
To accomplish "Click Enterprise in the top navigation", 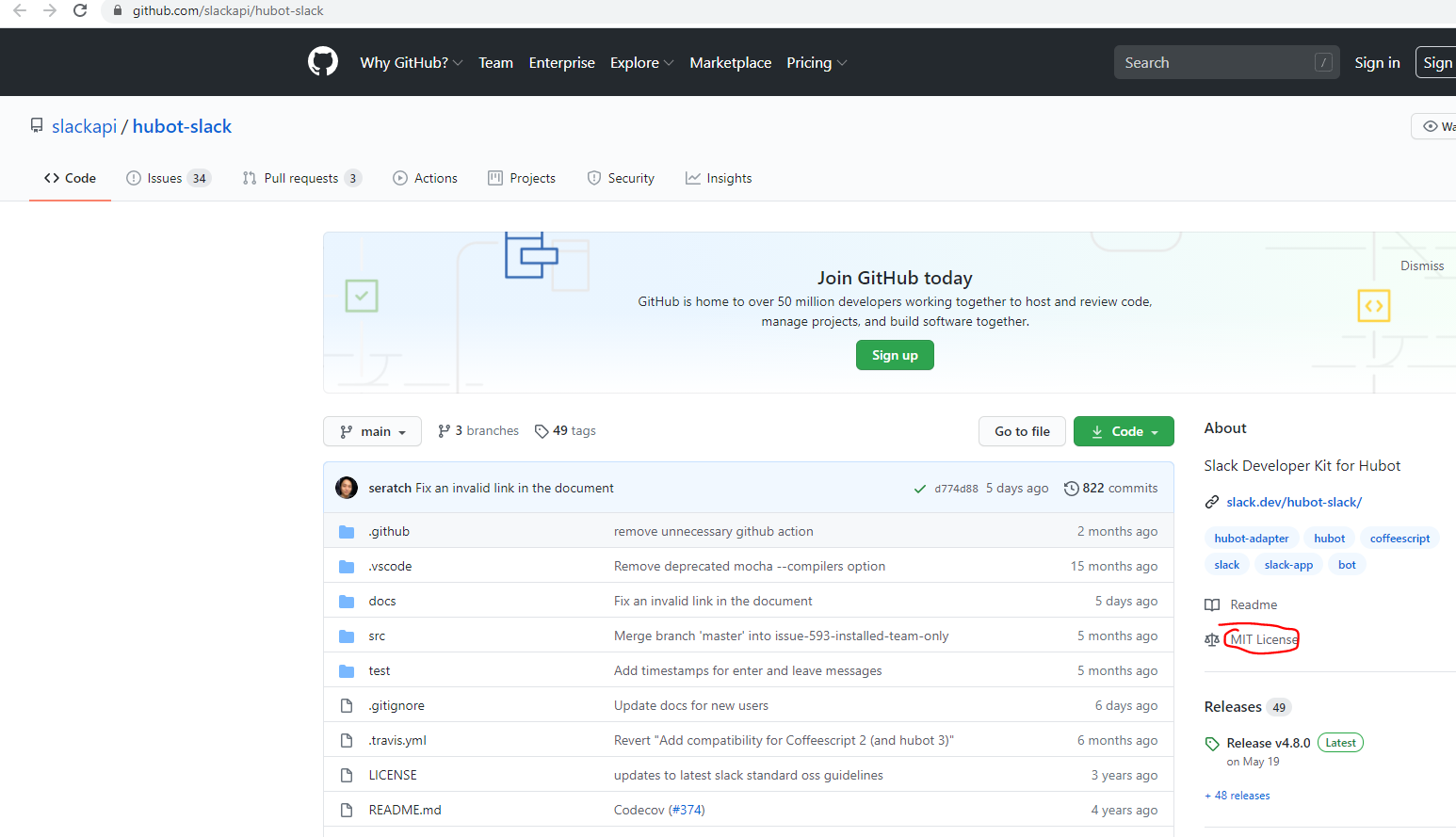I will tap(562, 62).
